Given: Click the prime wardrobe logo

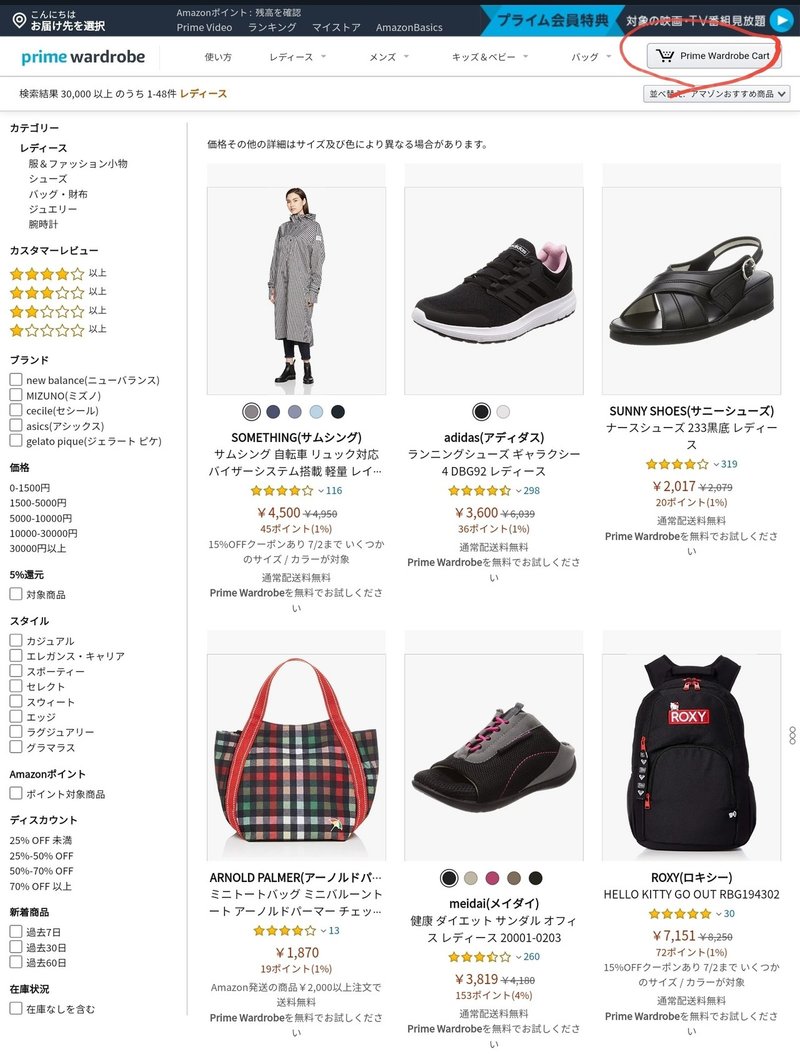Looking at the screenshot, I should pos(83,57).
